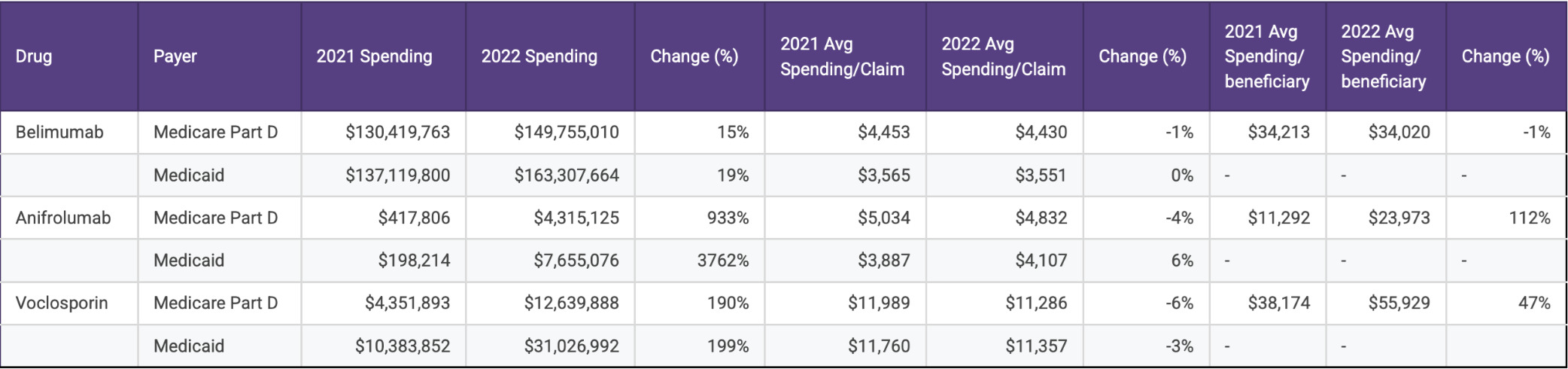Click the 112% change cell
Screen dimensions: 1568x369
[1529, 218]
